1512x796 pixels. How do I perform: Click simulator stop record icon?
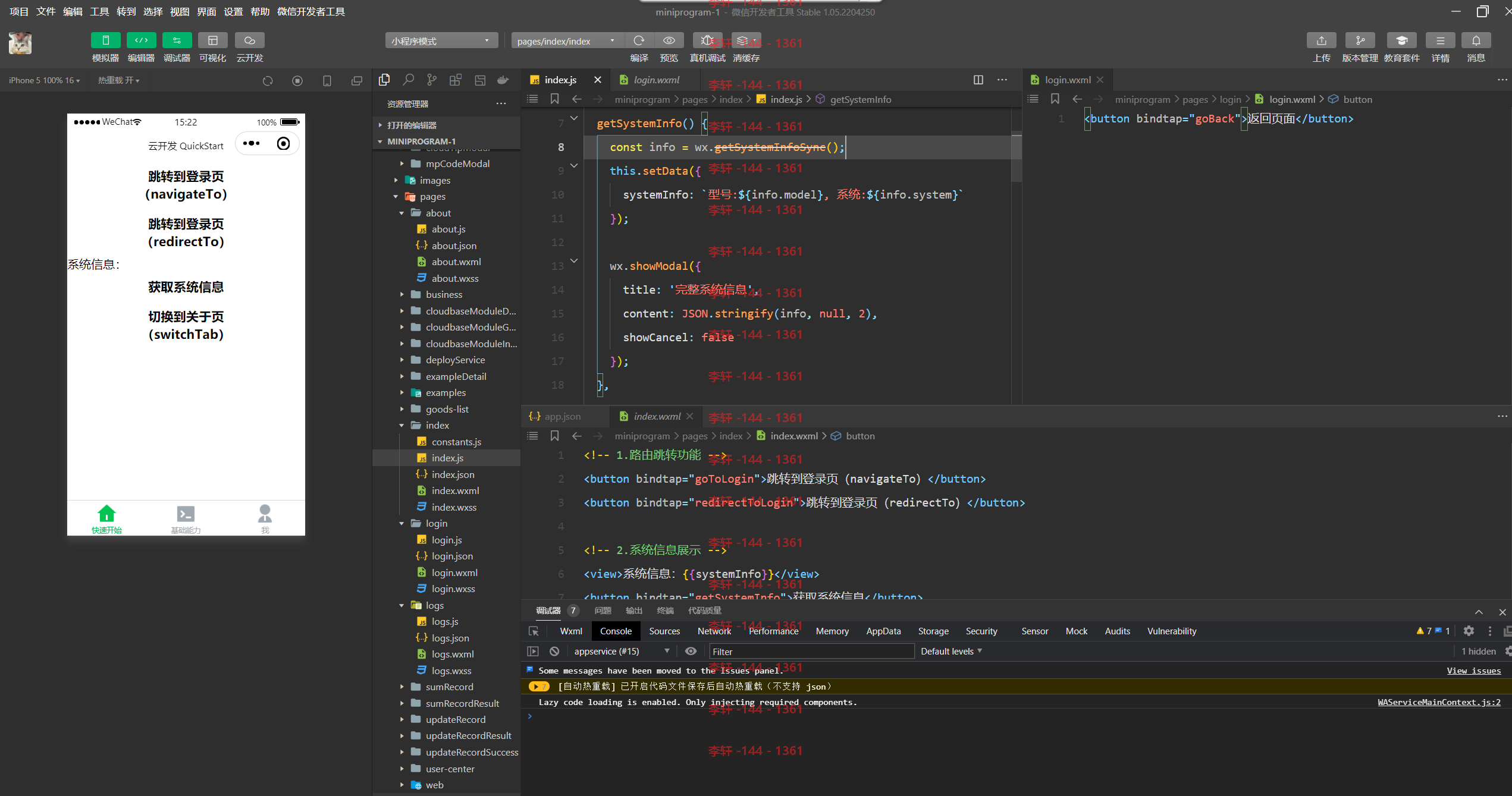[297, 80]
